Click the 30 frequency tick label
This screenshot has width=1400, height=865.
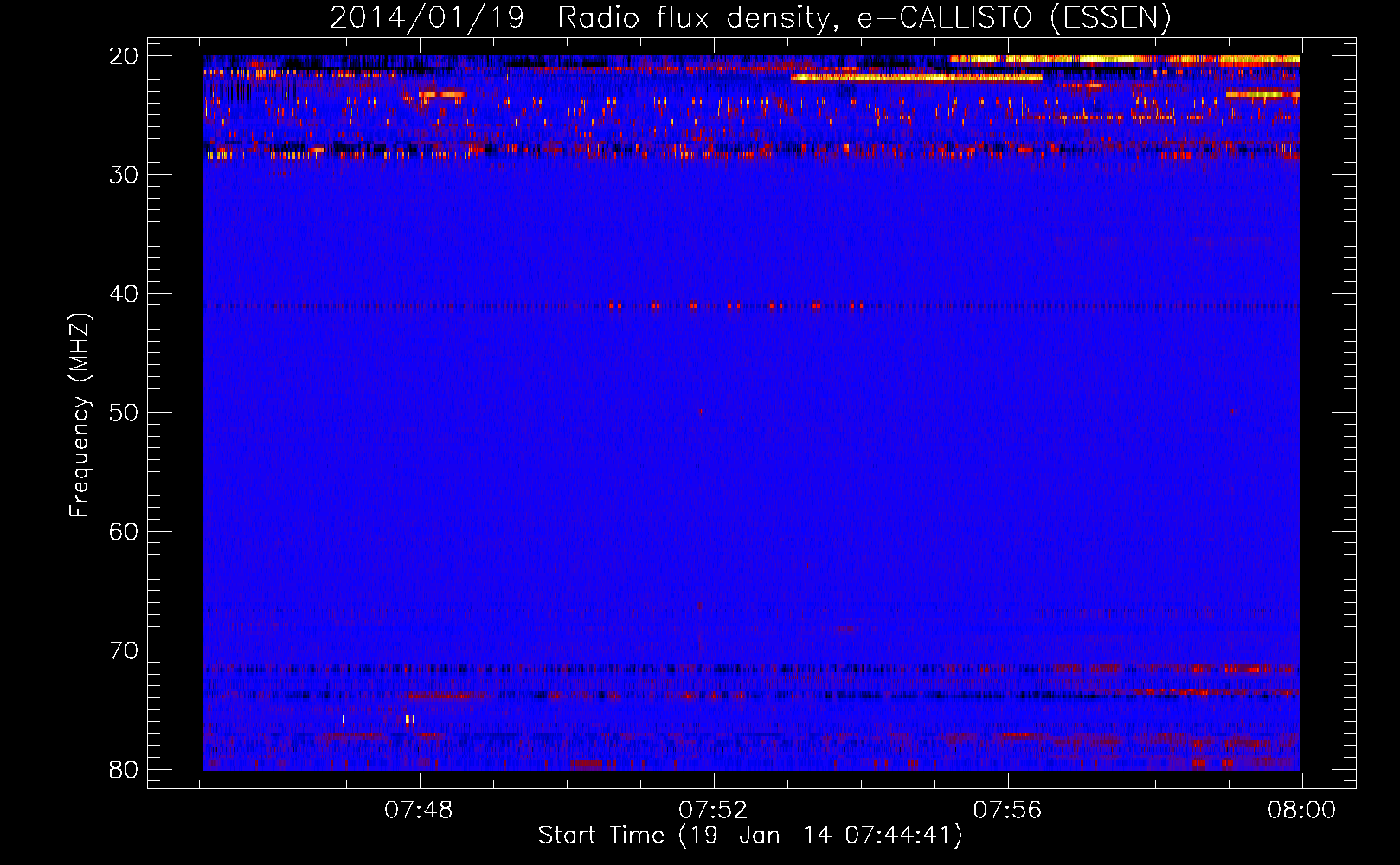[x=124, y=175]
